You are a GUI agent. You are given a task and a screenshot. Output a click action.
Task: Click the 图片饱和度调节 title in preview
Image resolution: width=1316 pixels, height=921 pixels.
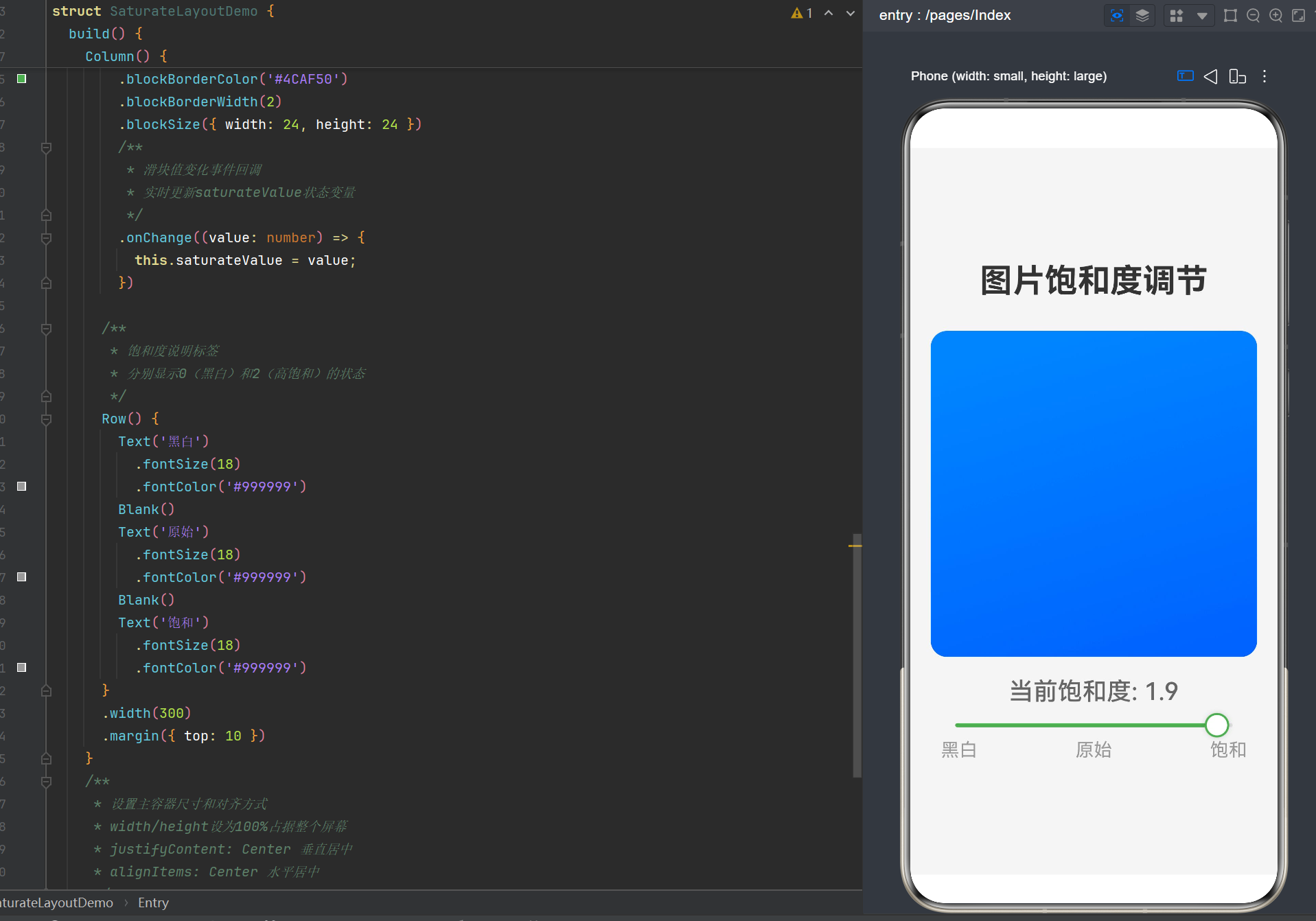pos(1094,280)
